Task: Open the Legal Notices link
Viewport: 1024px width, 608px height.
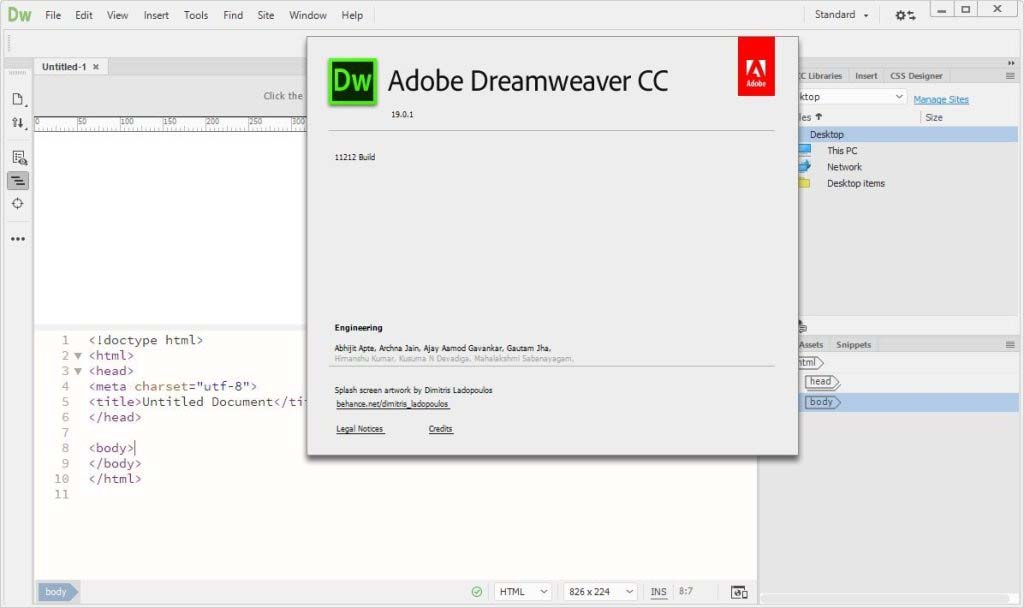Action: coord(360,429)
